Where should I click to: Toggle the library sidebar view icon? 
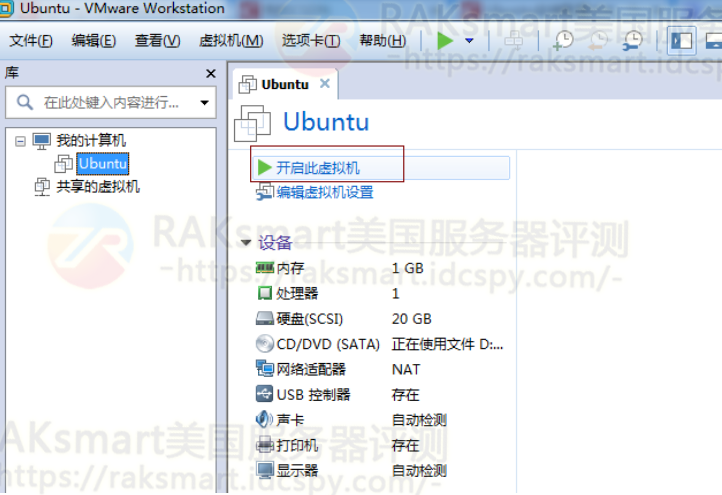coord(682,41)
